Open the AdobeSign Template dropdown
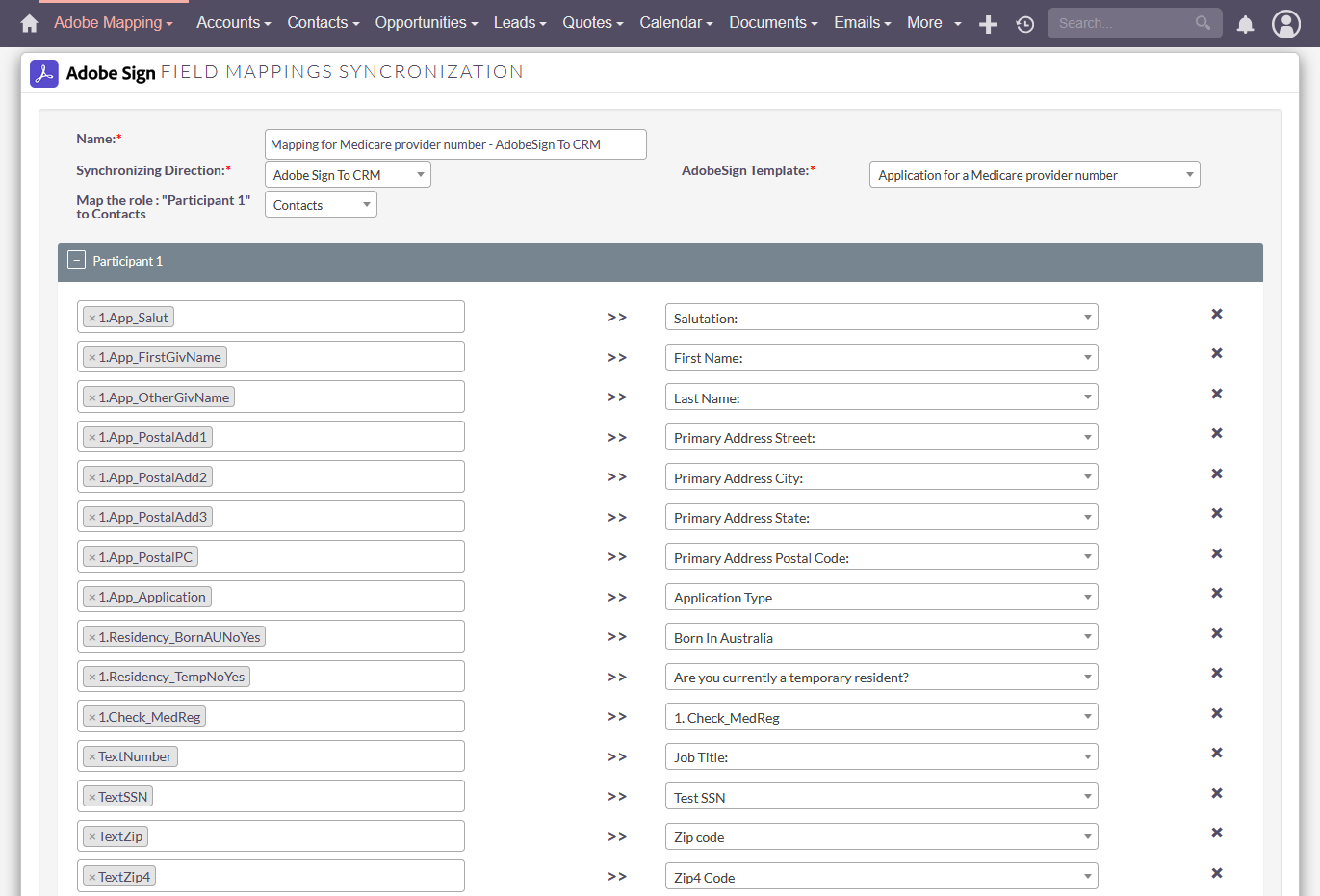The image size is (1320, 896). coord(1034,175)
